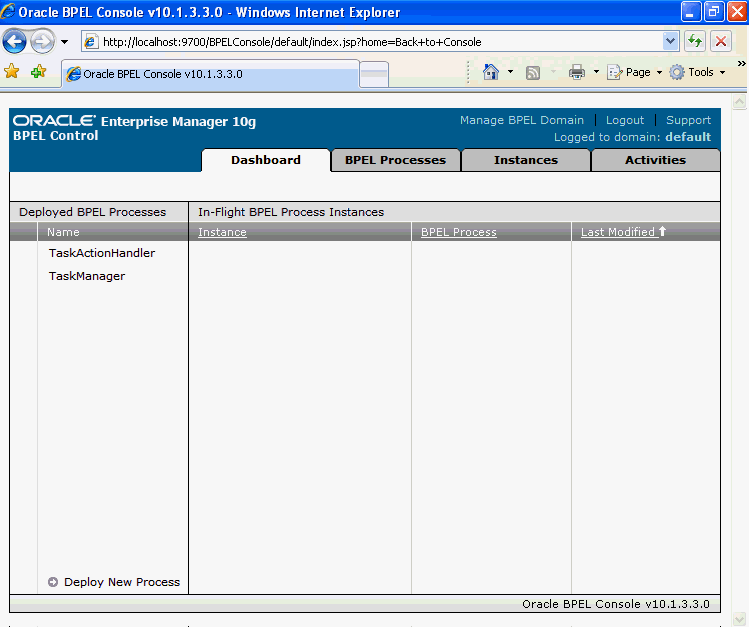The height and width of the screenshot is (627, 749).
Task: Open a new blank browser tab
Action: (x=374, y=74)
